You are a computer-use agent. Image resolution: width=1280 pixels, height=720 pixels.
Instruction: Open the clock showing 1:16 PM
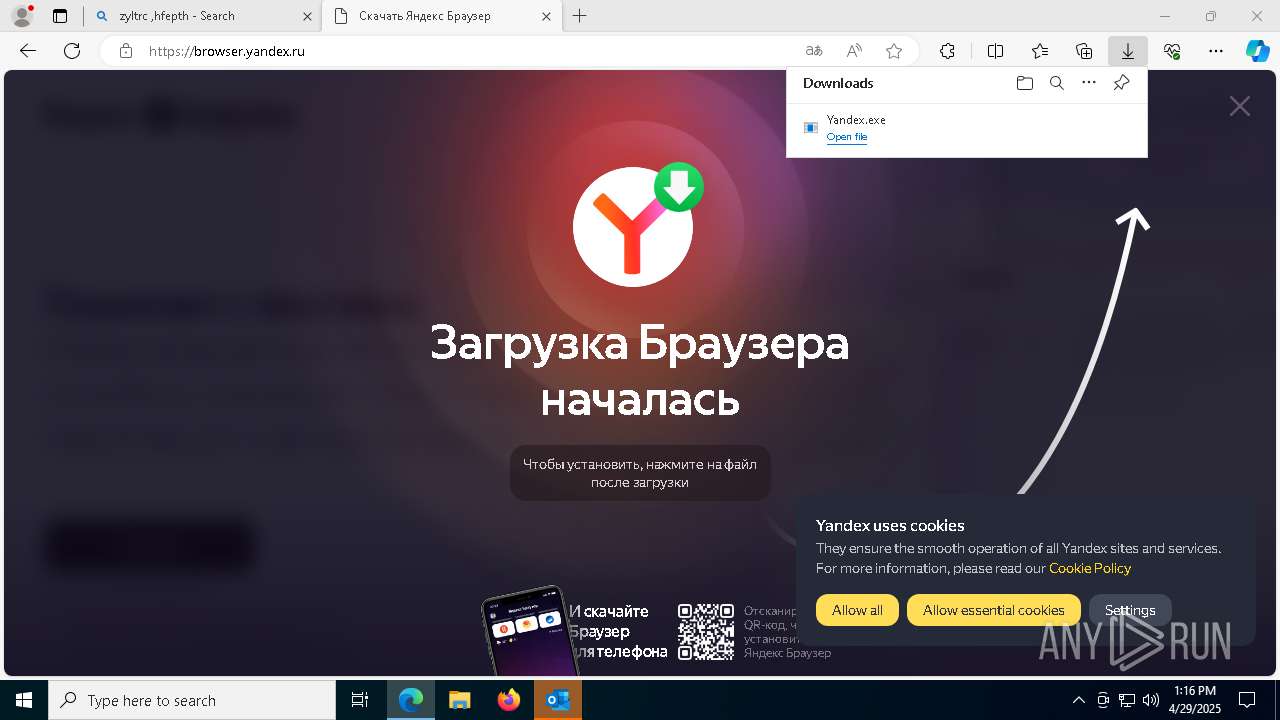coord(1195,700)
